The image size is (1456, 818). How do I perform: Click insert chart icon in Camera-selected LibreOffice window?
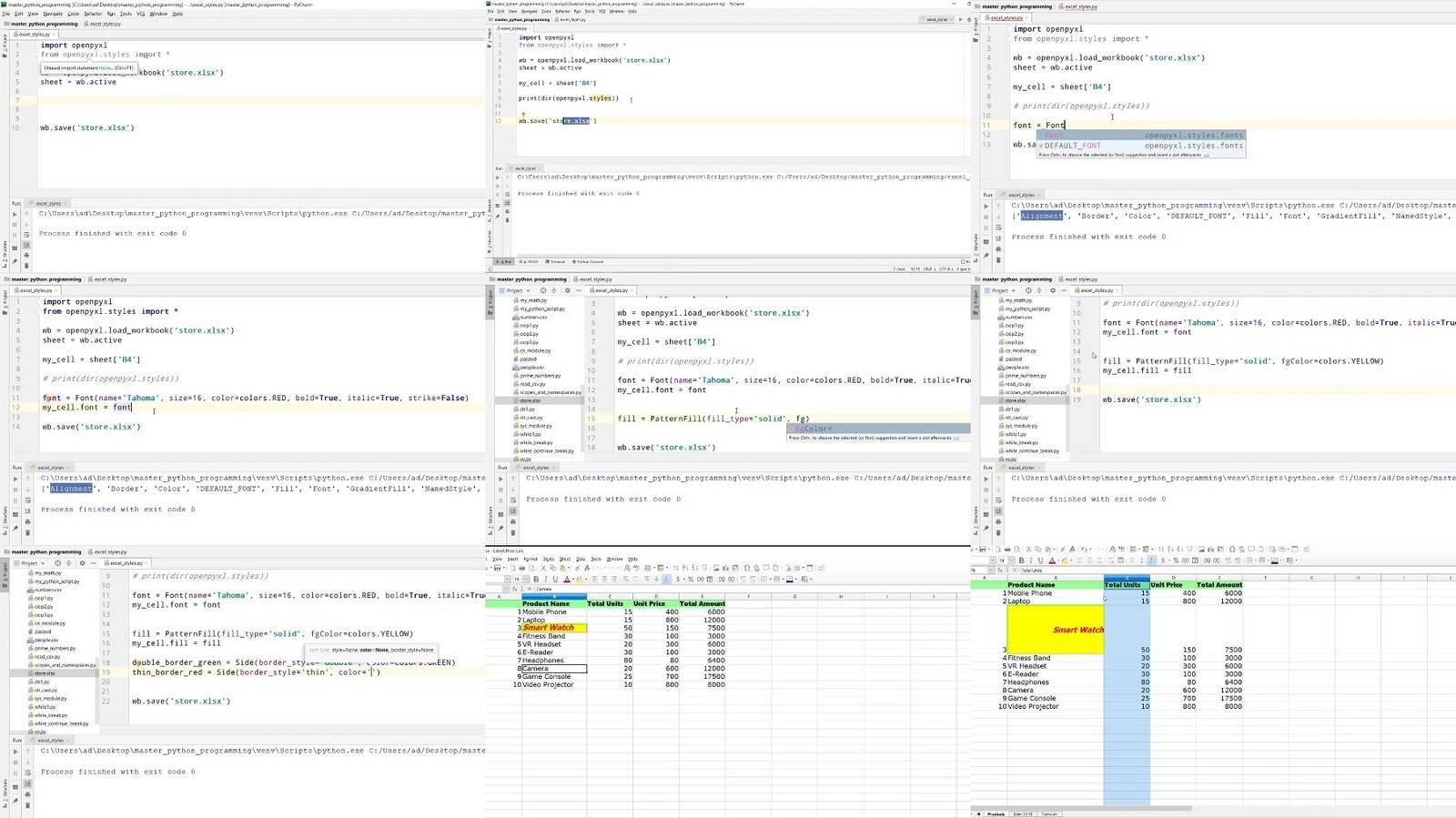tap(725, 568)
